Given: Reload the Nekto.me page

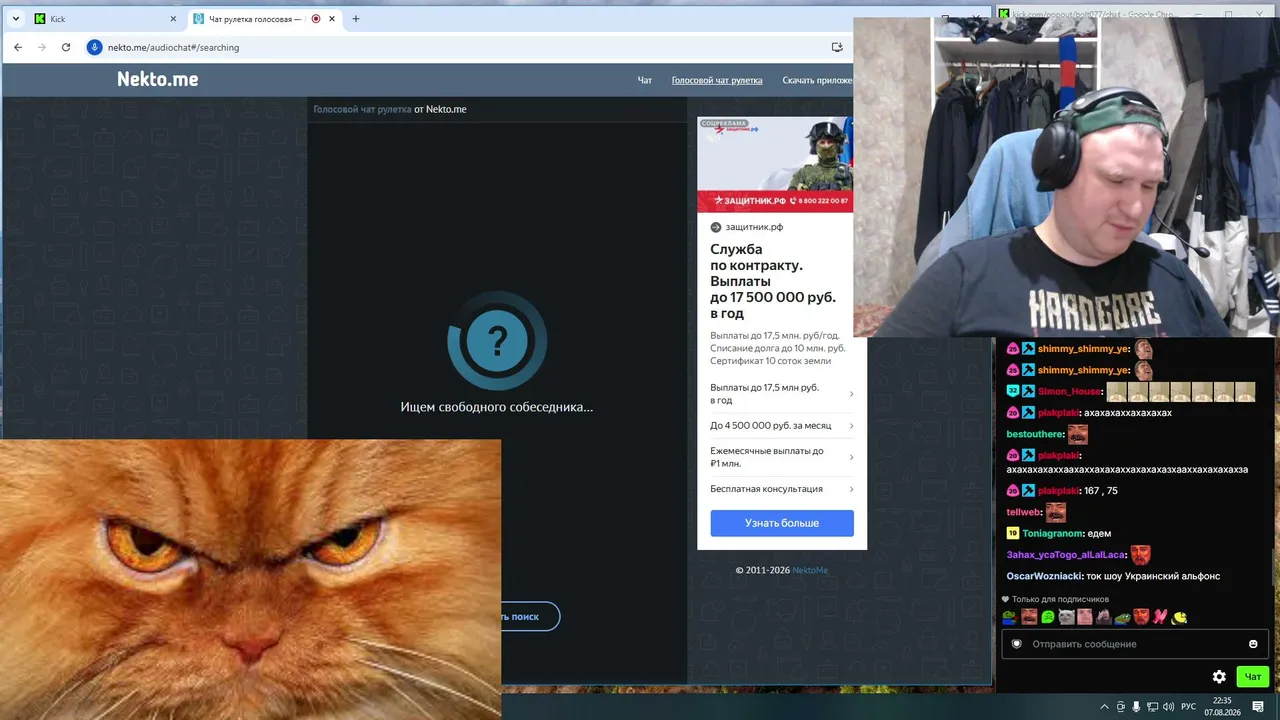Looking at the screenshot, I should 66,47.
